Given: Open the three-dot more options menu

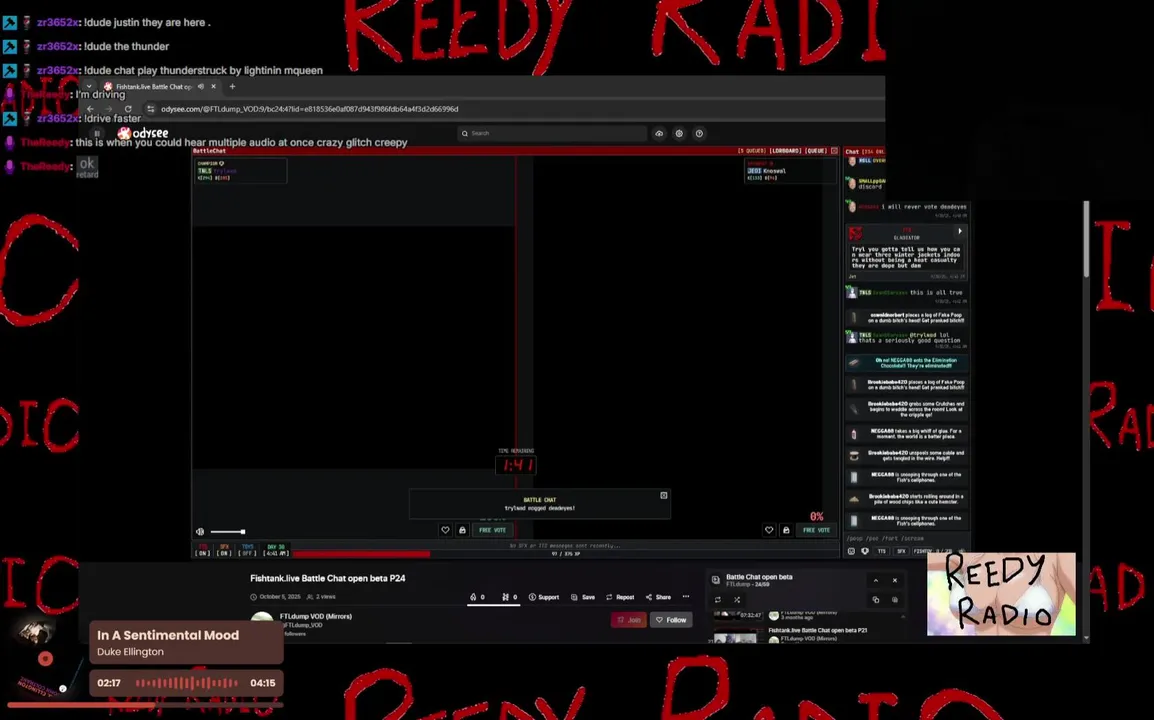Looking at the screenshot, I should pos(686,597).
